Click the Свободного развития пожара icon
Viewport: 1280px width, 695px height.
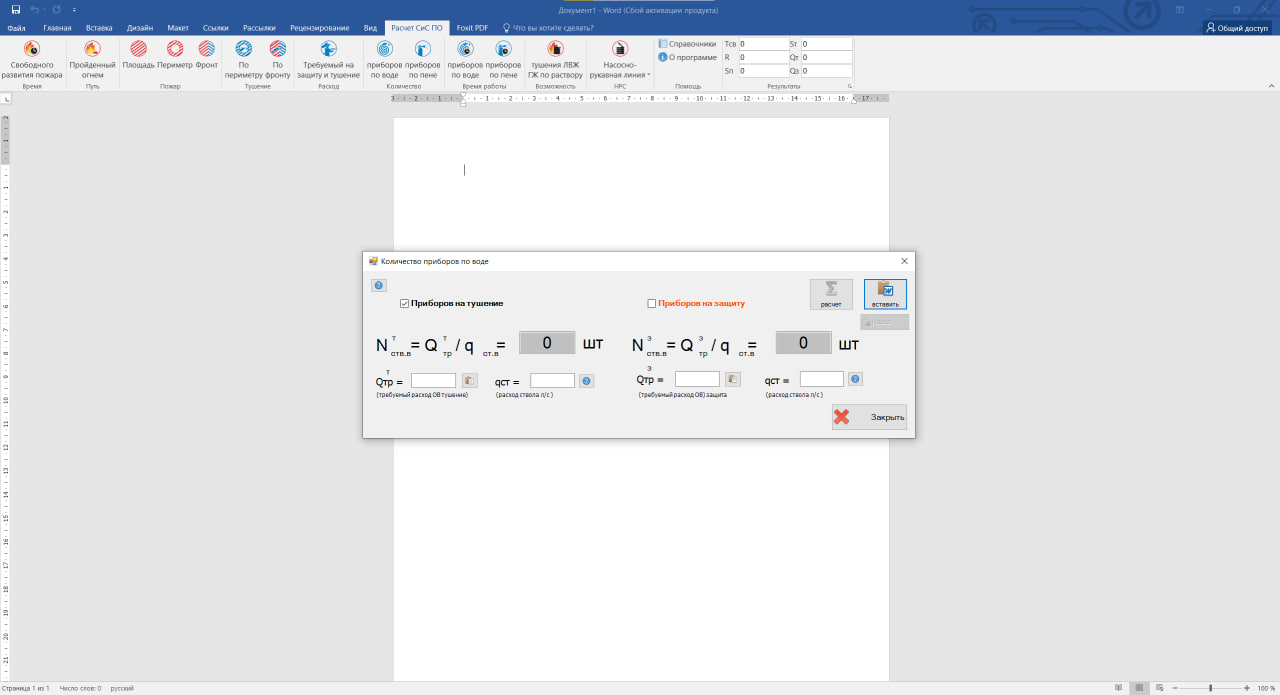pyautogui.click(x=31, y=49)
